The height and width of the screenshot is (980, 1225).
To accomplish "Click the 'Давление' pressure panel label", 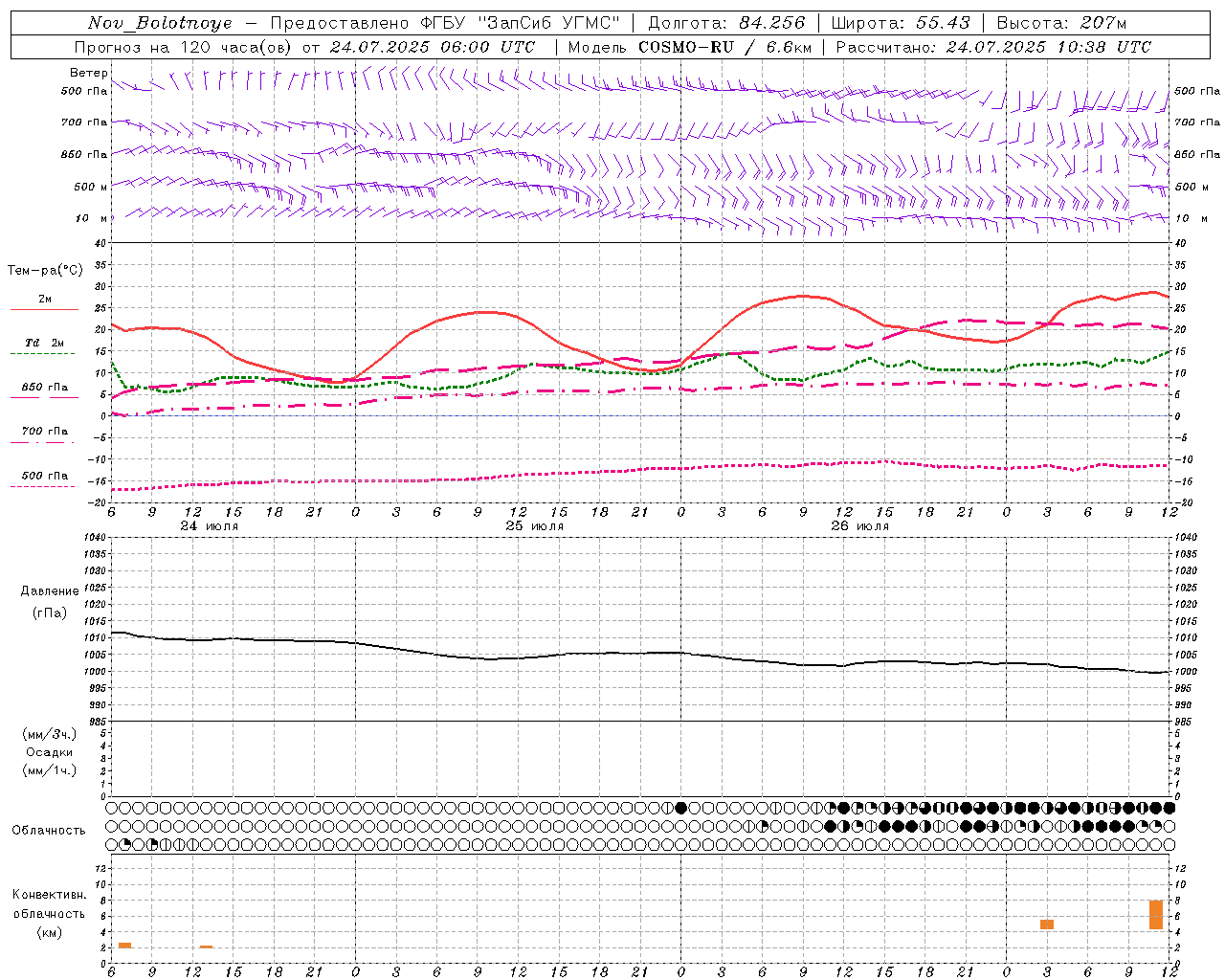I will point(50,591).
